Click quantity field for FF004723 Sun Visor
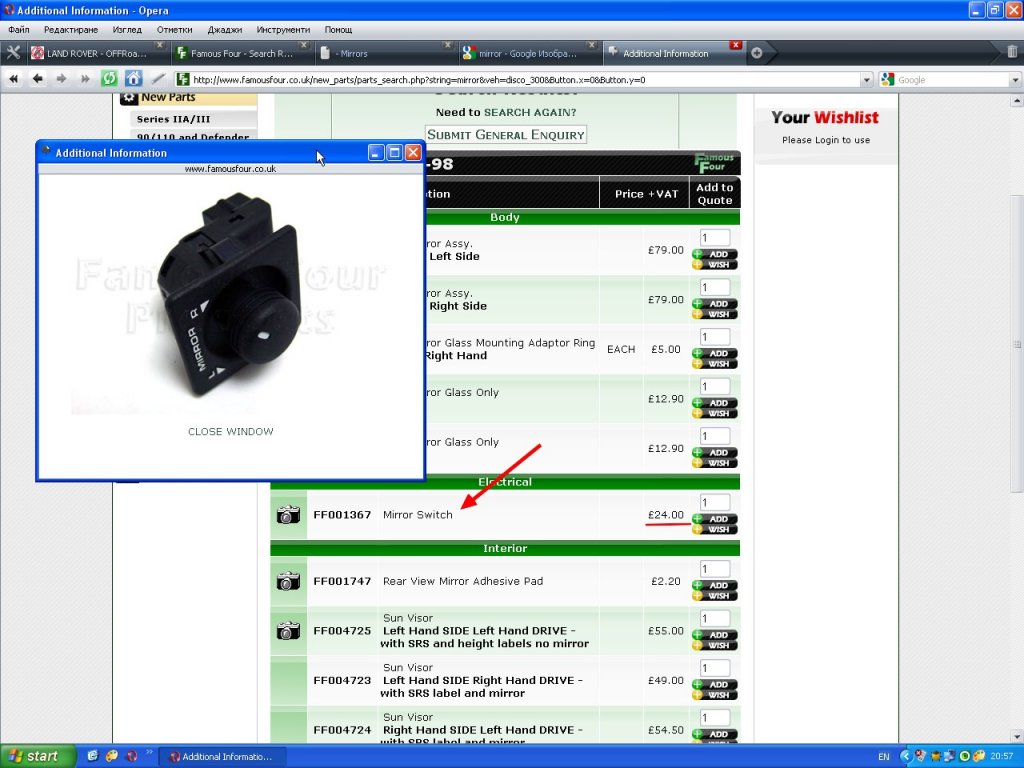This screenshot has height=768, width=1024. (714, 667)
